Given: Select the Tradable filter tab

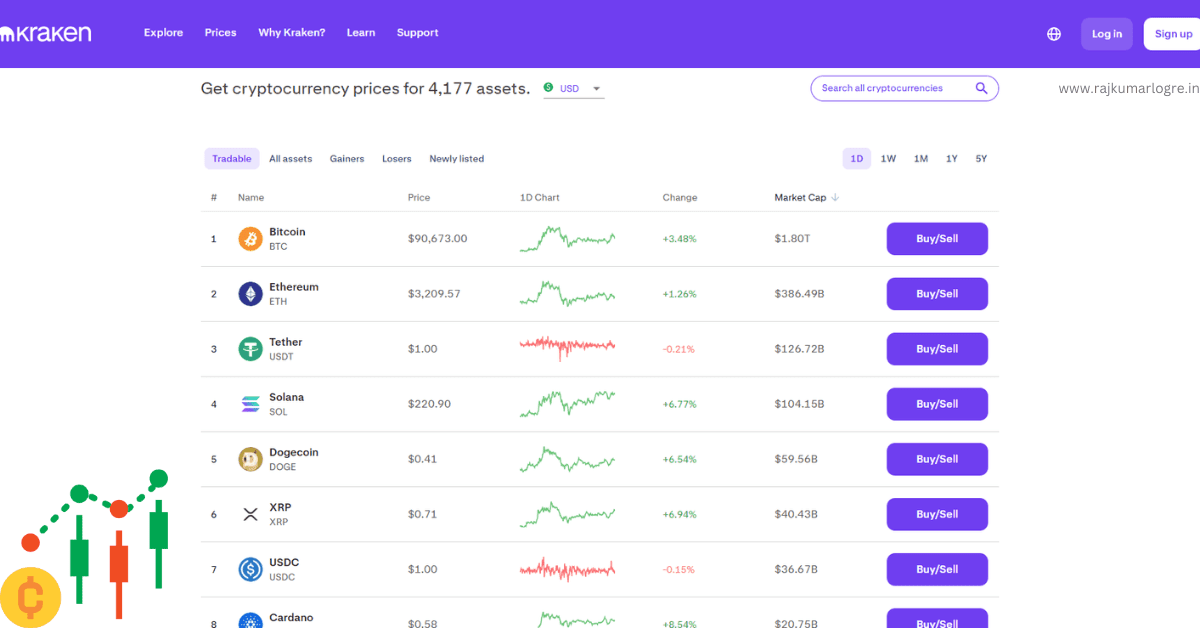Looking at the screenshot, I should [x=232, y=159].
